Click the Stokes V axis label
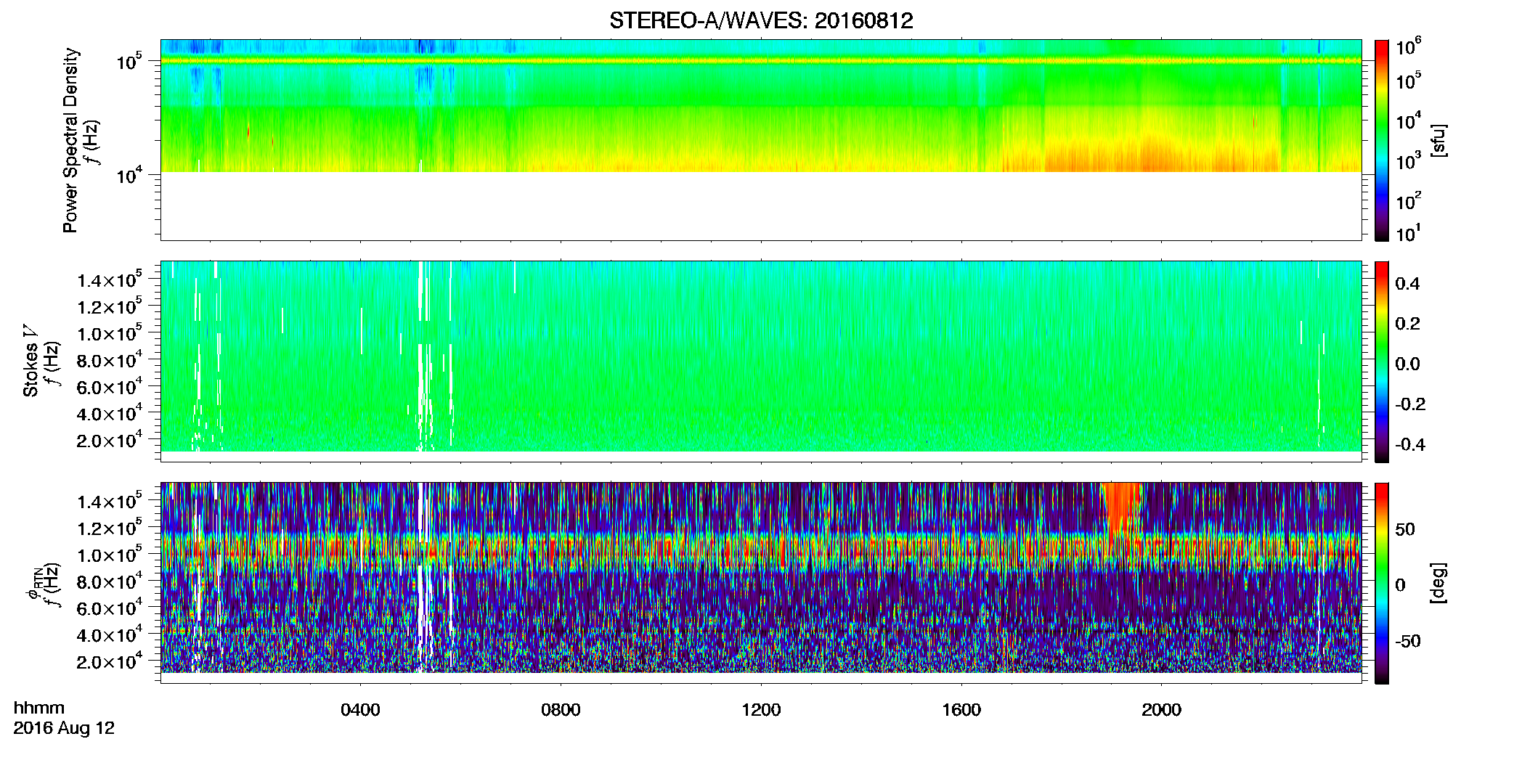Image resolution: width=1522 pixels, height=784 pixels. click(30, 362)
